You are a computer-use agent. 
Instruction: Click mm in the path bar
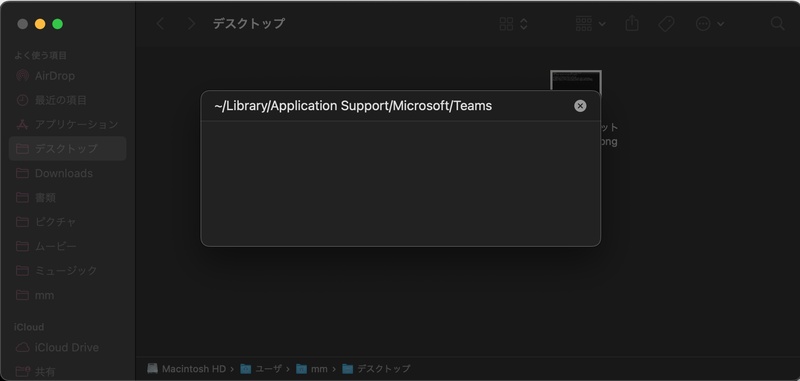pos(312,368)
